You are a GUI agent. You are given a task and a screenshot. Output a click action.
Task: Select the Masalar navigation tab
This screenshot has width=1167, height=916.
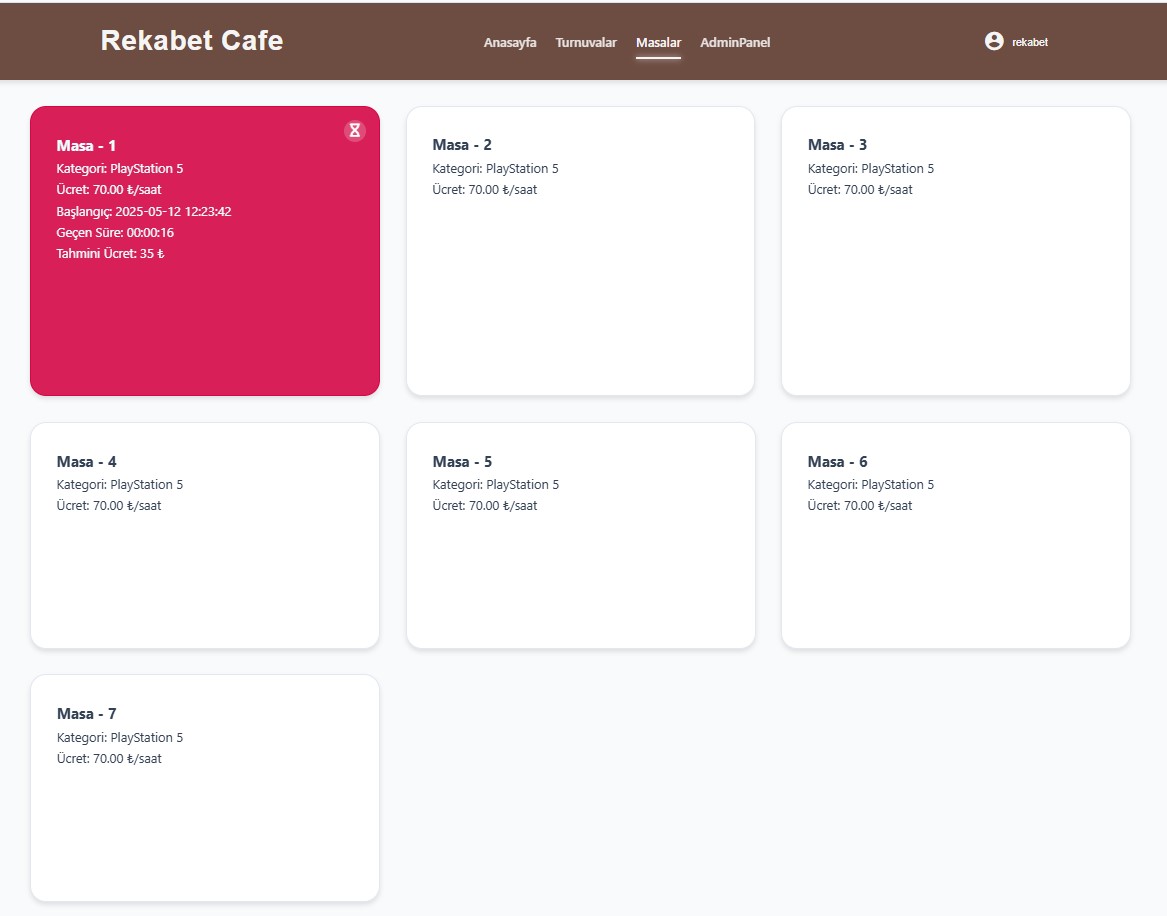pos(659,42)
